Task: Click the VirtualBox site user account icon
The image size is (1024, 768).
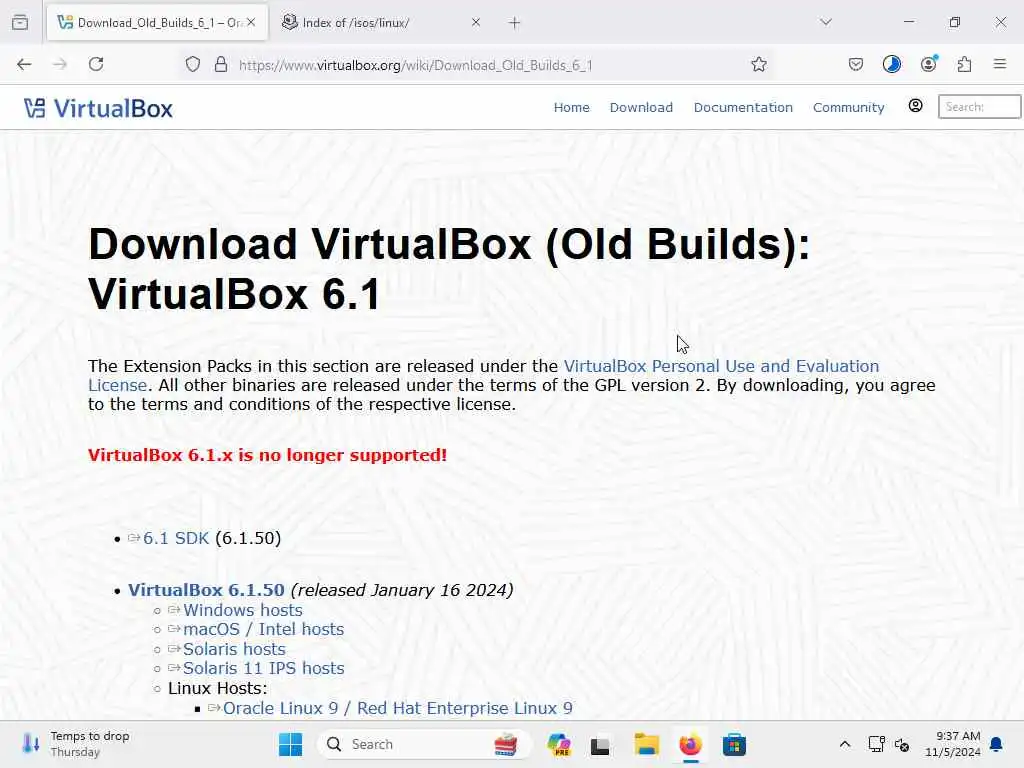Action: [x=916, y=106]
